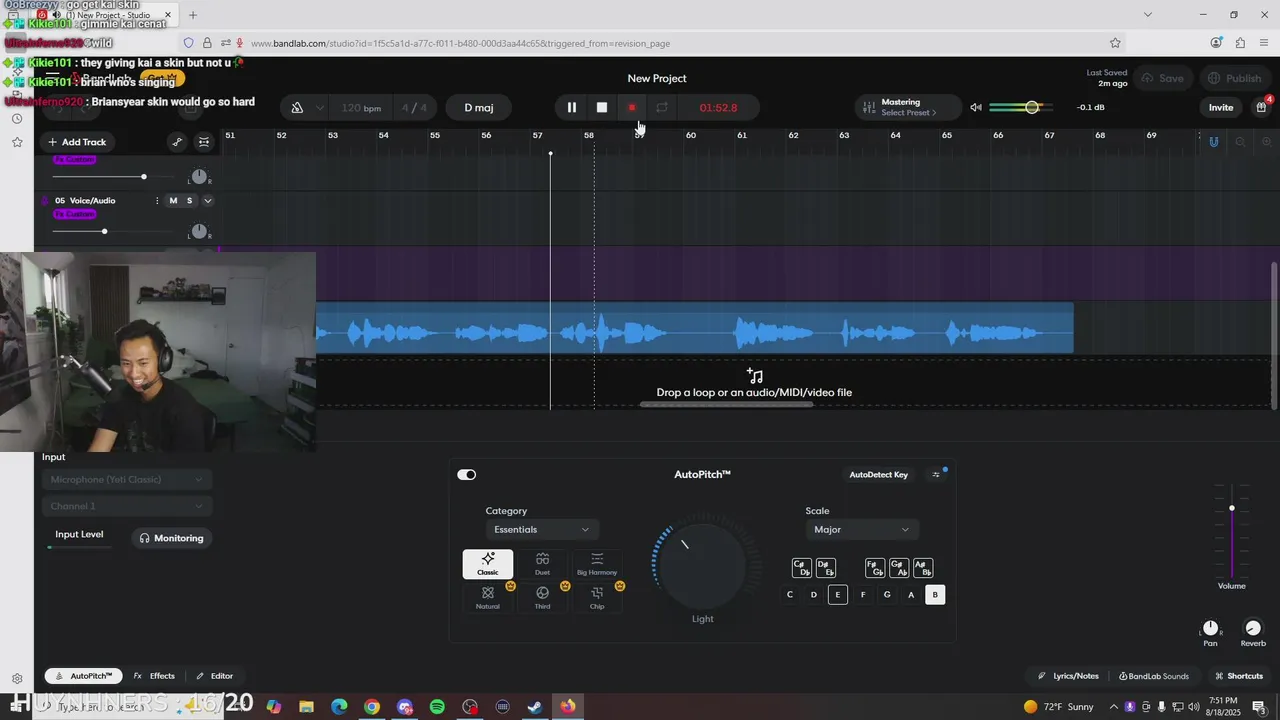Change the D maj key selector
This screenshot has width=1280, height=720.
click(x=479, y=108)
